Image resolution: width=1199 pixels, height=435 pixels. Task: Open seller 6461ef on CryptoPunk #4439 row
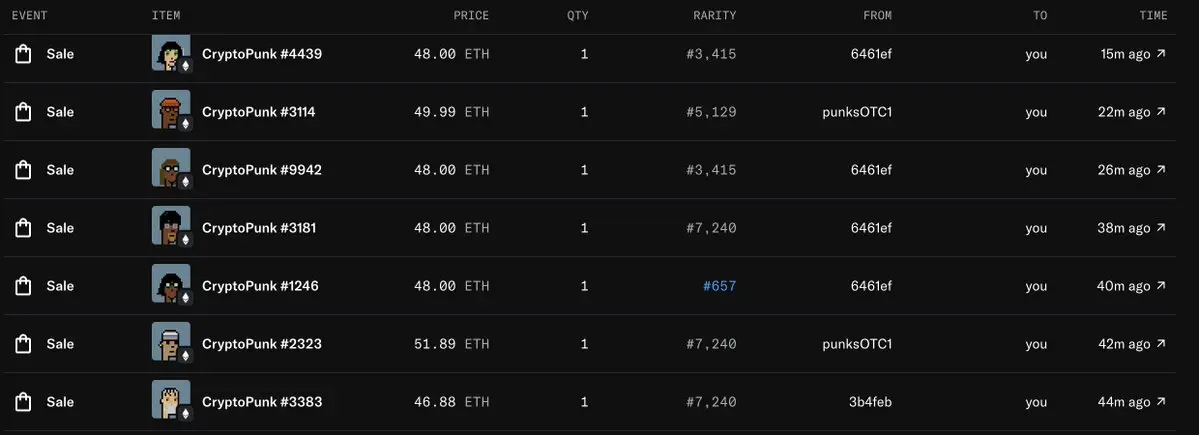click(871, 54)
